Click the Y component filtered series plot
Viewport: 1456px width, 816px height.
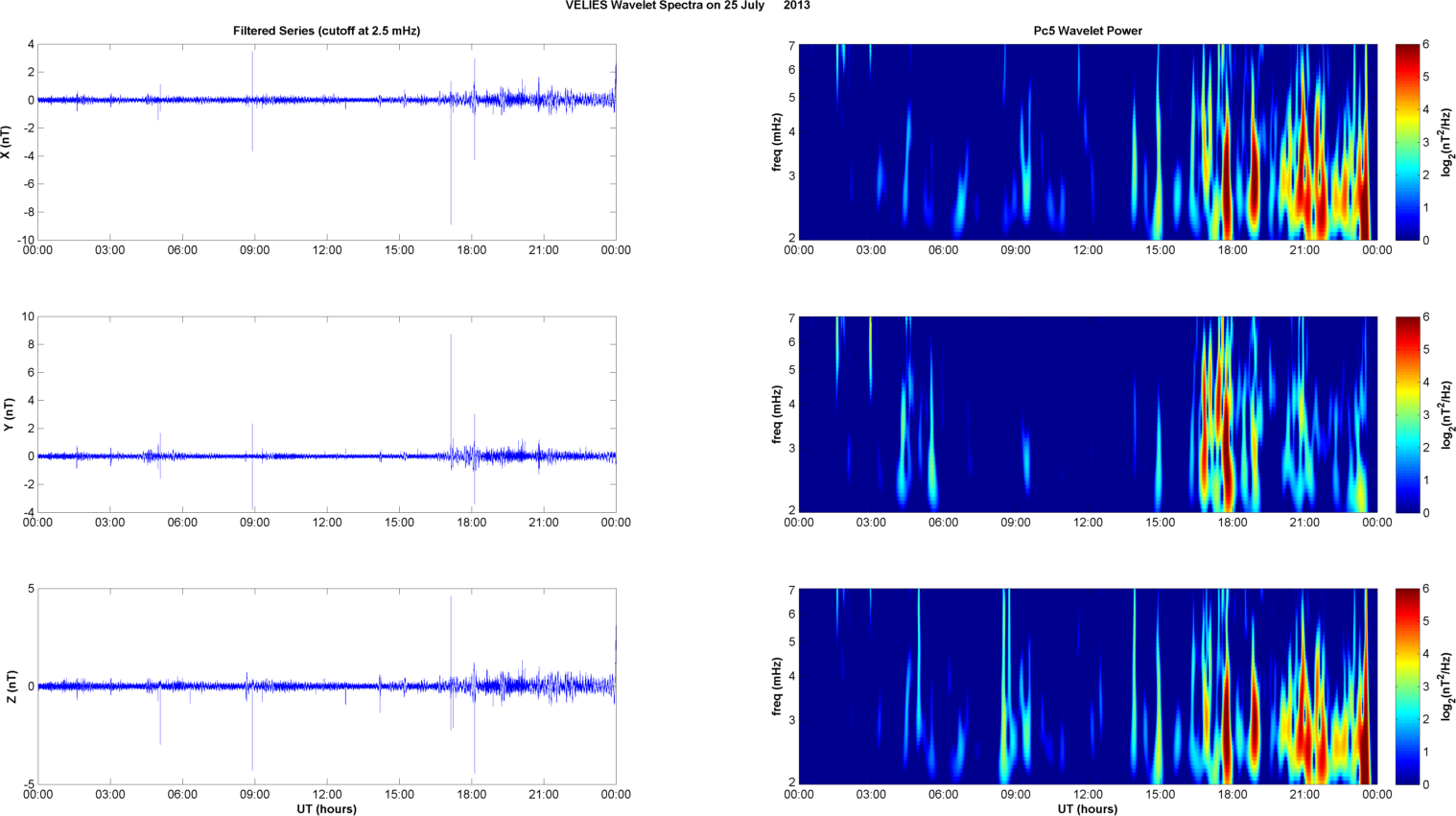[x=326, y=414]
